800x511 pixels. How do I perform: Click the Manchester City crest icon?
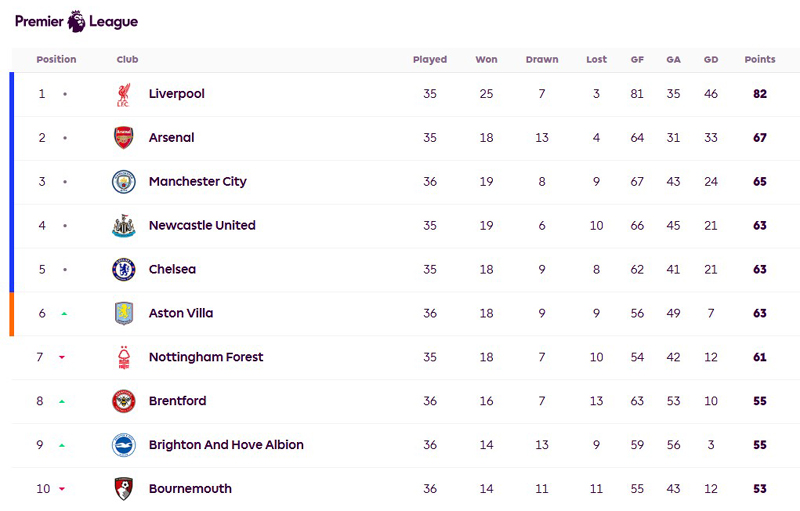click(x=123, y=182)
